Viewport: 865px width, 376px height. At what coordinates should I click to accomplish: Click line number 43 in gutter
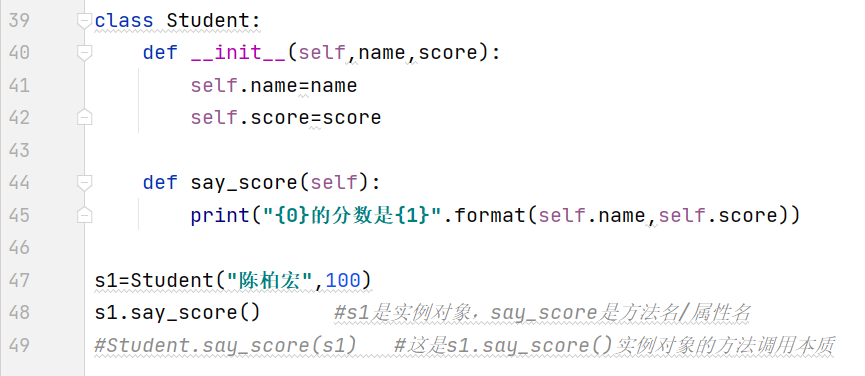pos(20,150)
